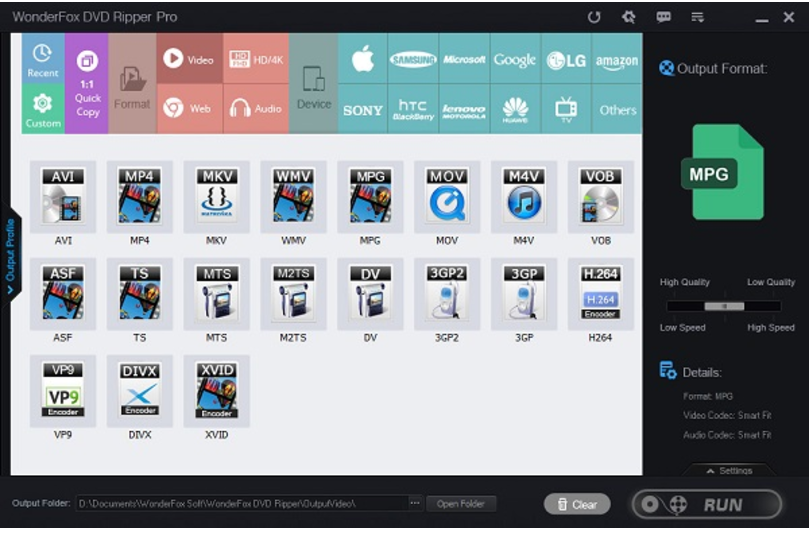Image resolution: width=812 pixels, height=544 pixels.
Task: Collapse the Output Profile side panel
Action: [x=10, y=257]
